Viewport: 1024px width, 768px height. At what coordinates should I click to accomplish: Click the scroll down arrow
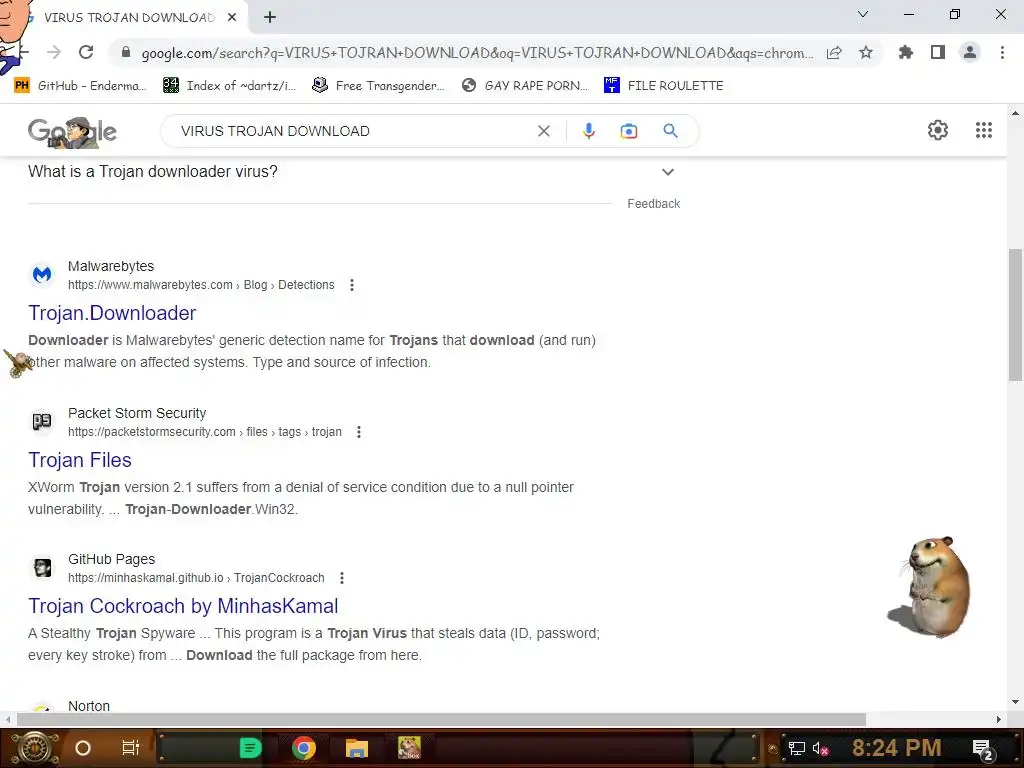point(1015,702)
